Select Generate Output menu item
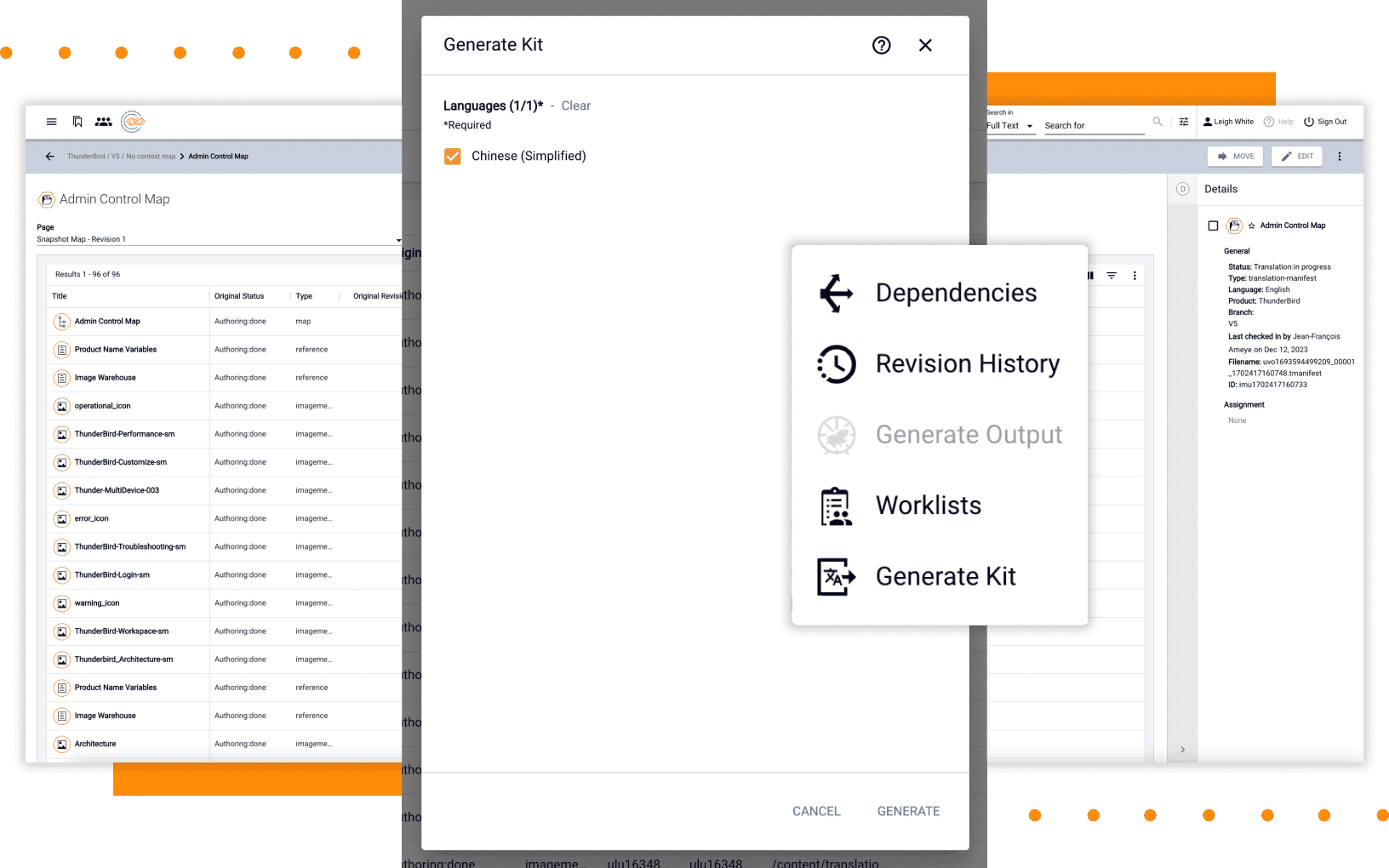This screenshot has height=868, width=1389. pyautogui.click(x=940, y=435)
